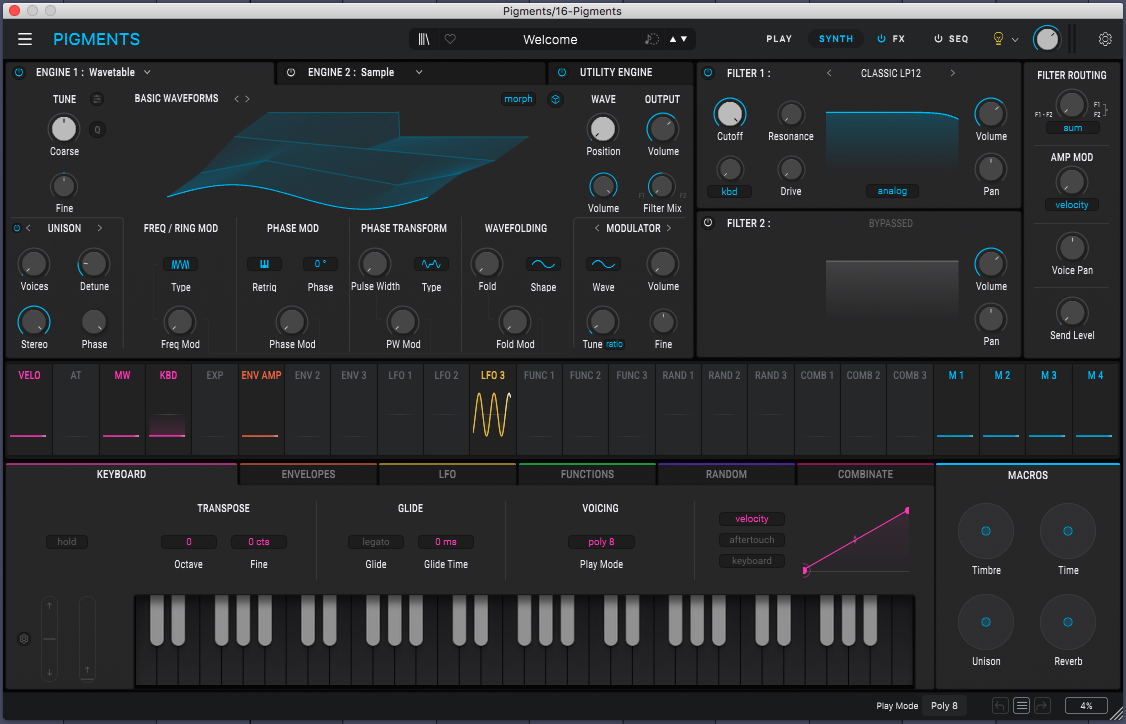Select the velocity curve button
The image size is (1126, 724).
[752, 519]
